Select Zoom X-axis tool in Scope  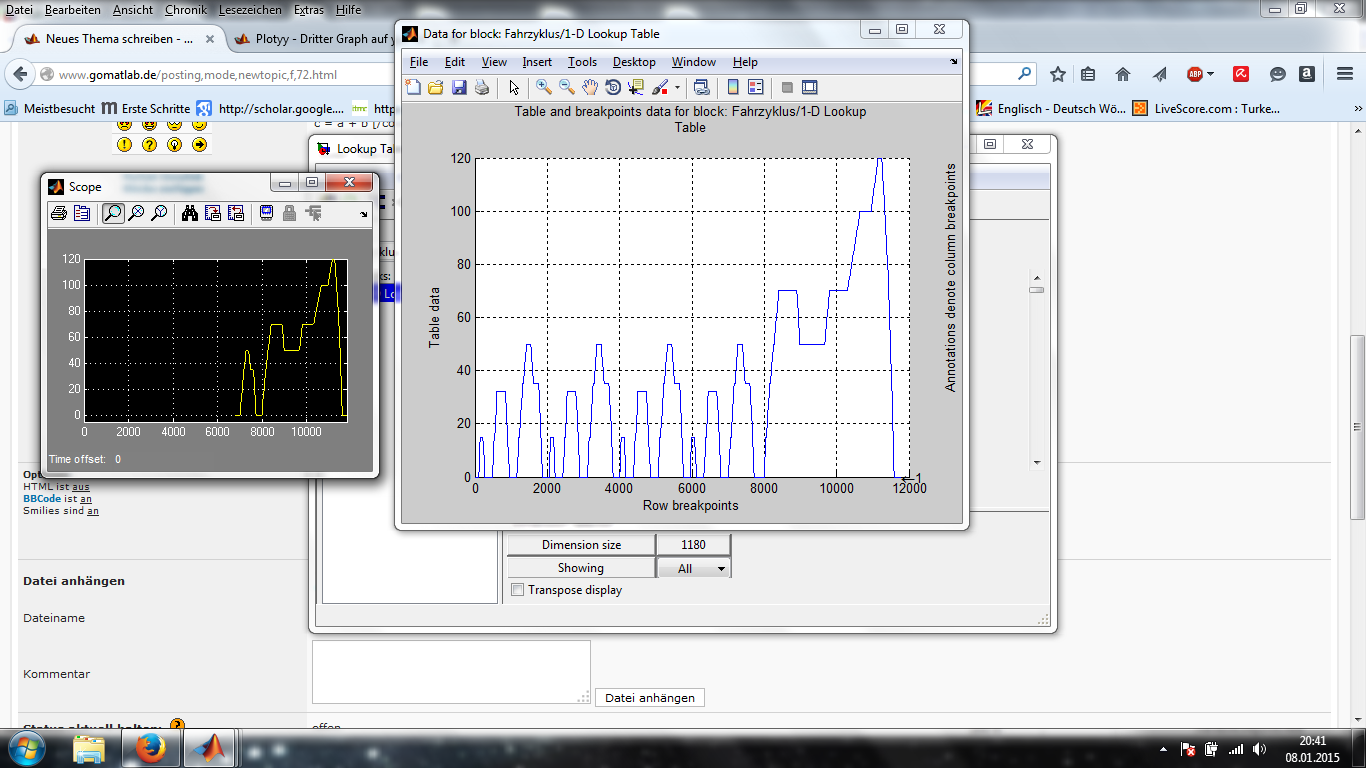click(136, 213)
